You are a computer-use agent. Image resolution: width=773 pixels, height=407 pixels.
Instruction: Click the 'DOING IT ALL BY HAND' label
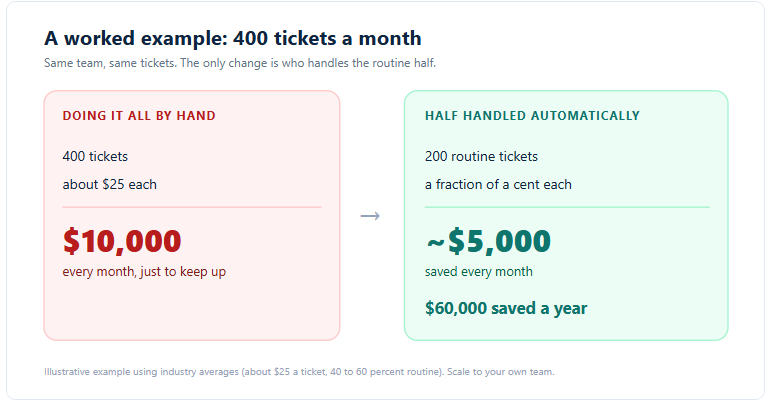click(139, 116)
